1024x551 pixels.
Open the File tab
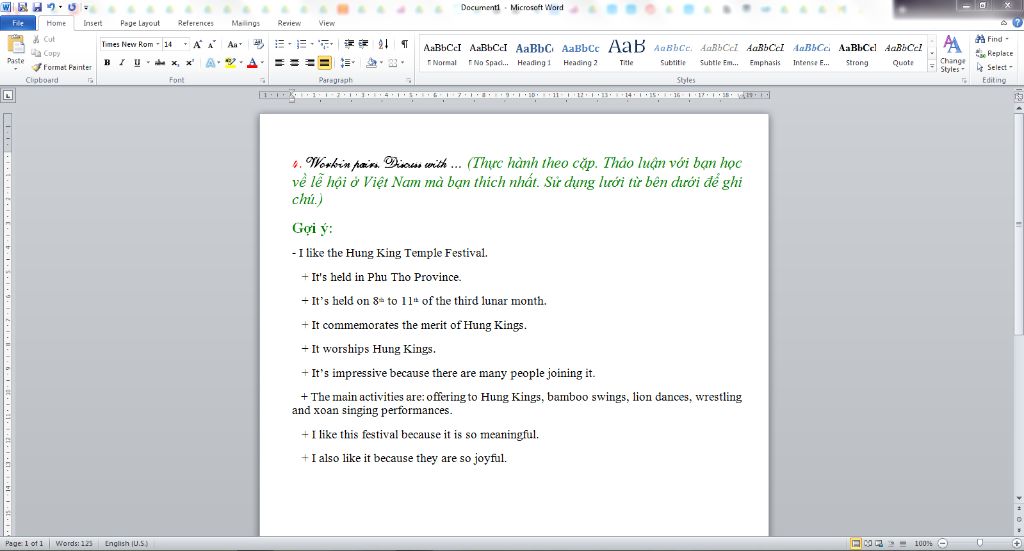point(18,23)
